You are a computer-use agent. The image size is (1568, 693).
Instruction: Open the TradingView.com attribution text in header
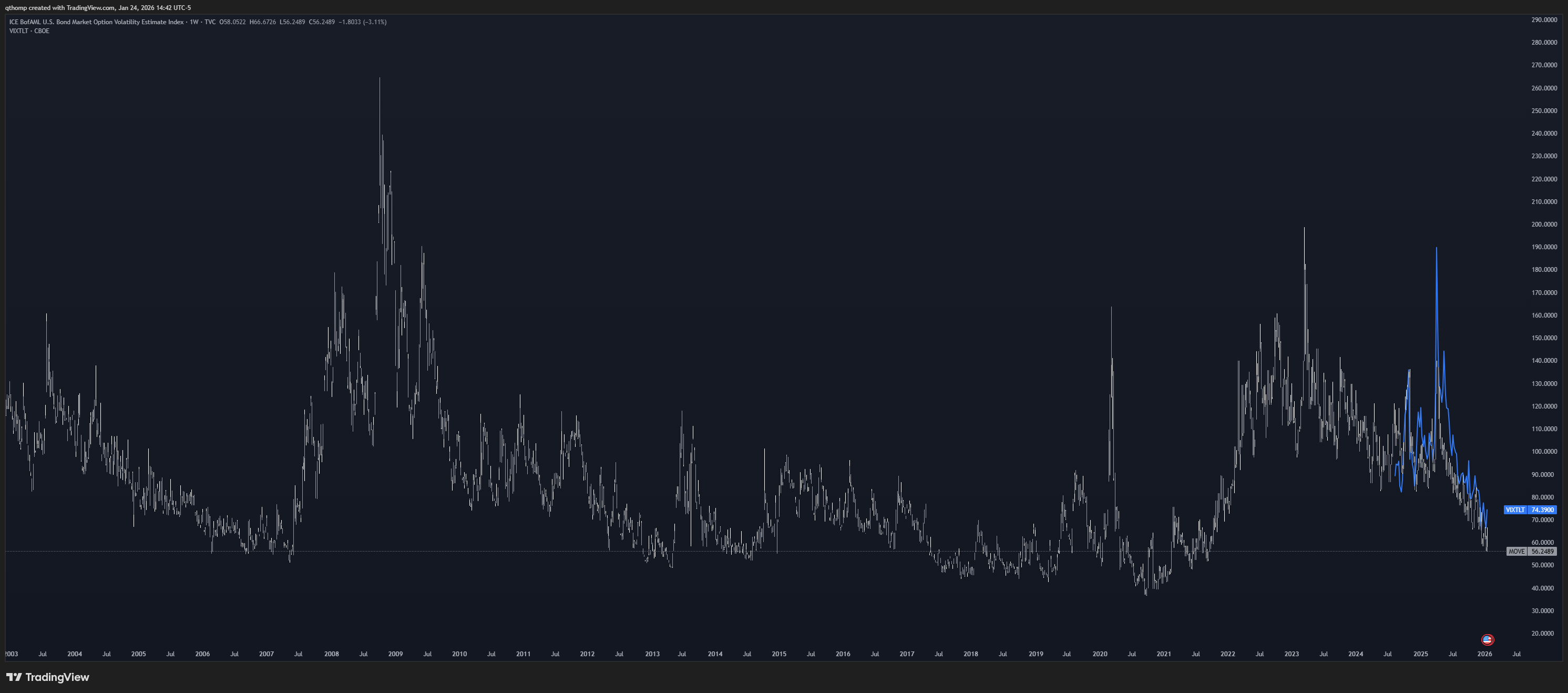pos(91,8)
